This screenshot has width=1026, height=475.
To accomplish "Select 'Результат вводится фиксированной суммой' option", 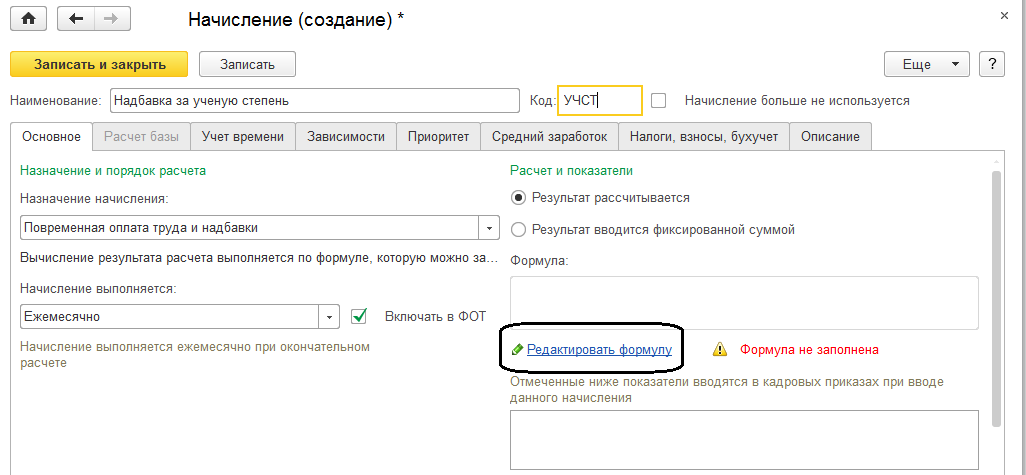I will [x=518, y=229].
